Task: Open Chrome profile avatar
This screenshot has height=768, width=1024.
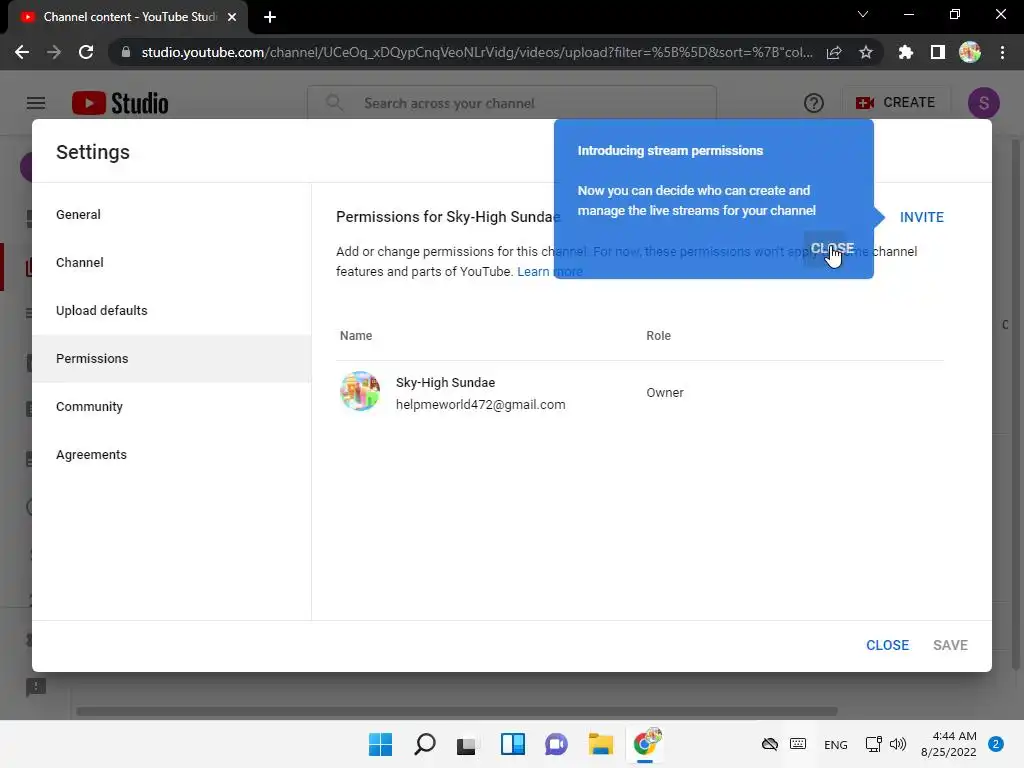Action: tap(970, 52)
